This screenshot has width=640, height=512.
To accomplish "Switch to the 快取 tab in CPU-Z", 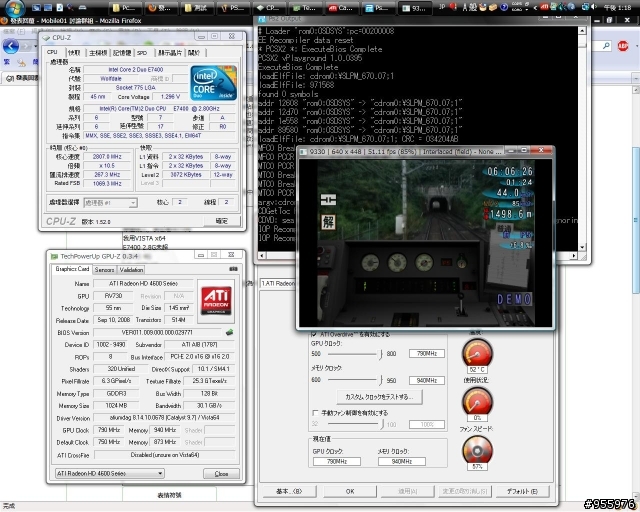I will [x=74, y=53].
